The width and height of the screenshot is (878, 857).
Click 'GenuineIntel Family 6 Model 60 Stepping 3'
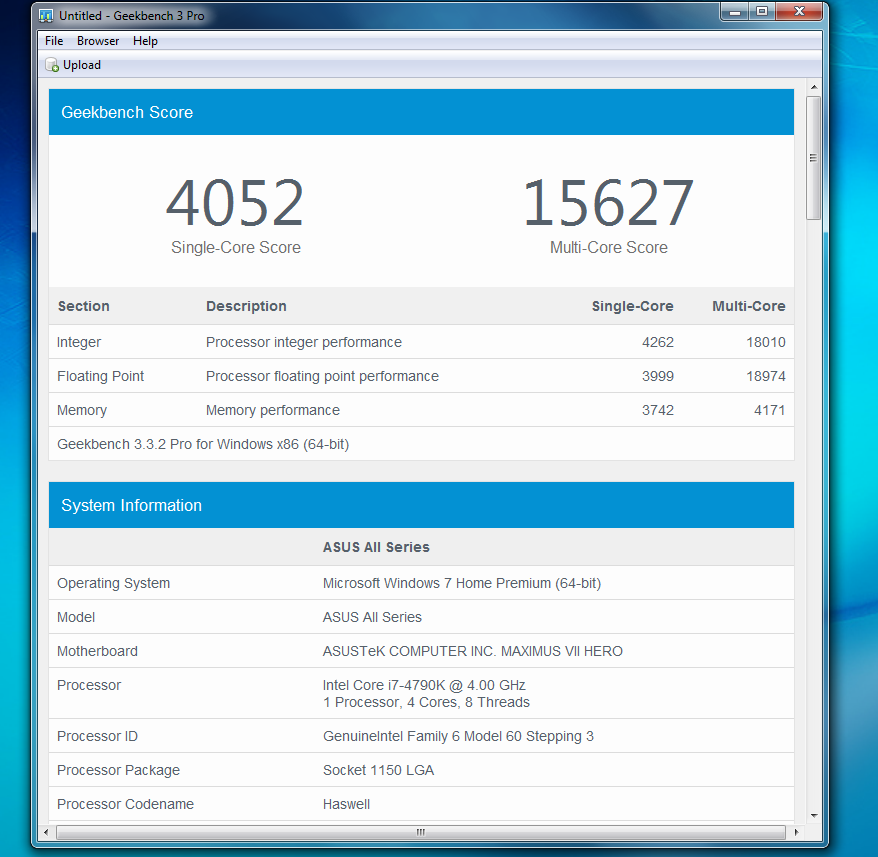(x=459, y=737)
